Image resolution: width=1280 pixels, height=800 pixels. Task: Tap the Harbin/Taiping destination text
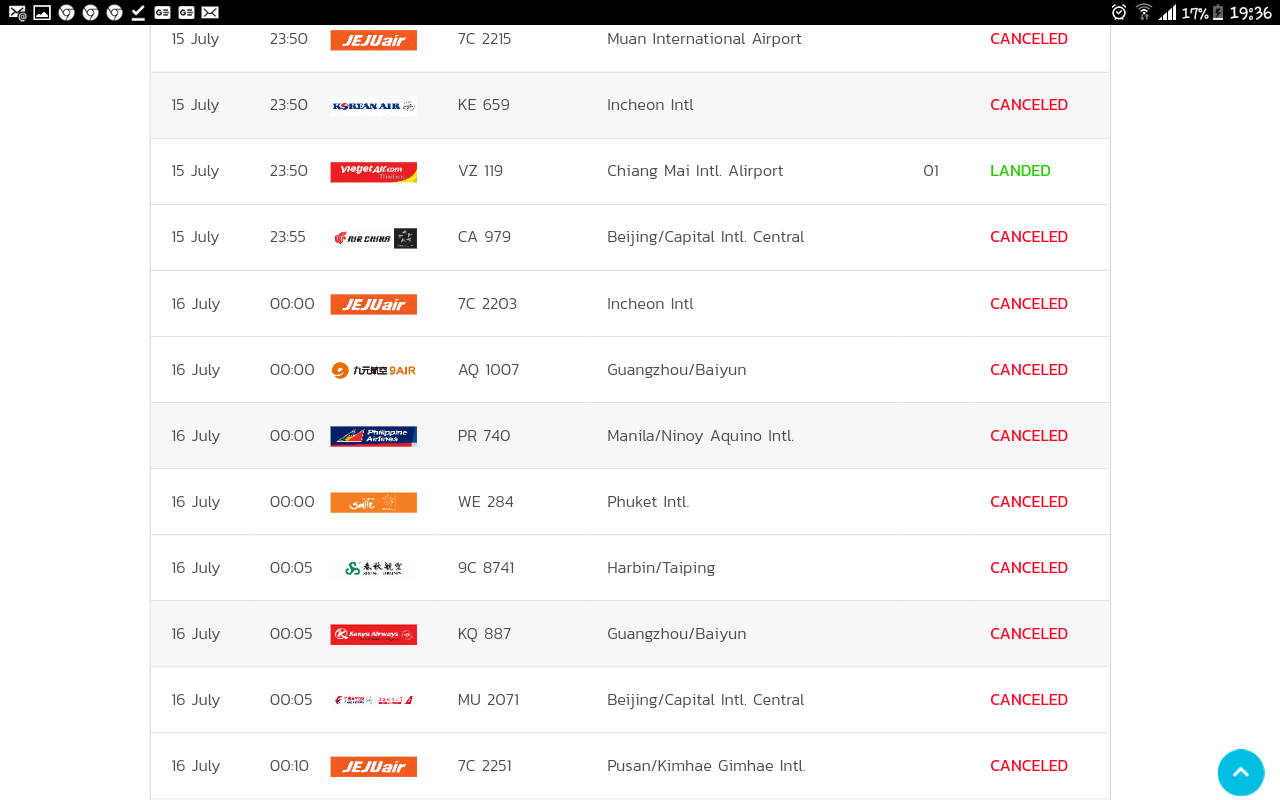[x=661, y=568]
